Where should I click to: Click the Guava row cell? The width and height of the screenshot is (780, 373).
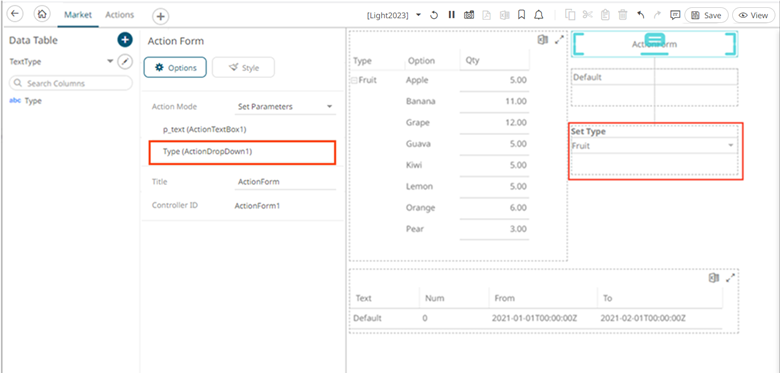[x=418, y=144]
